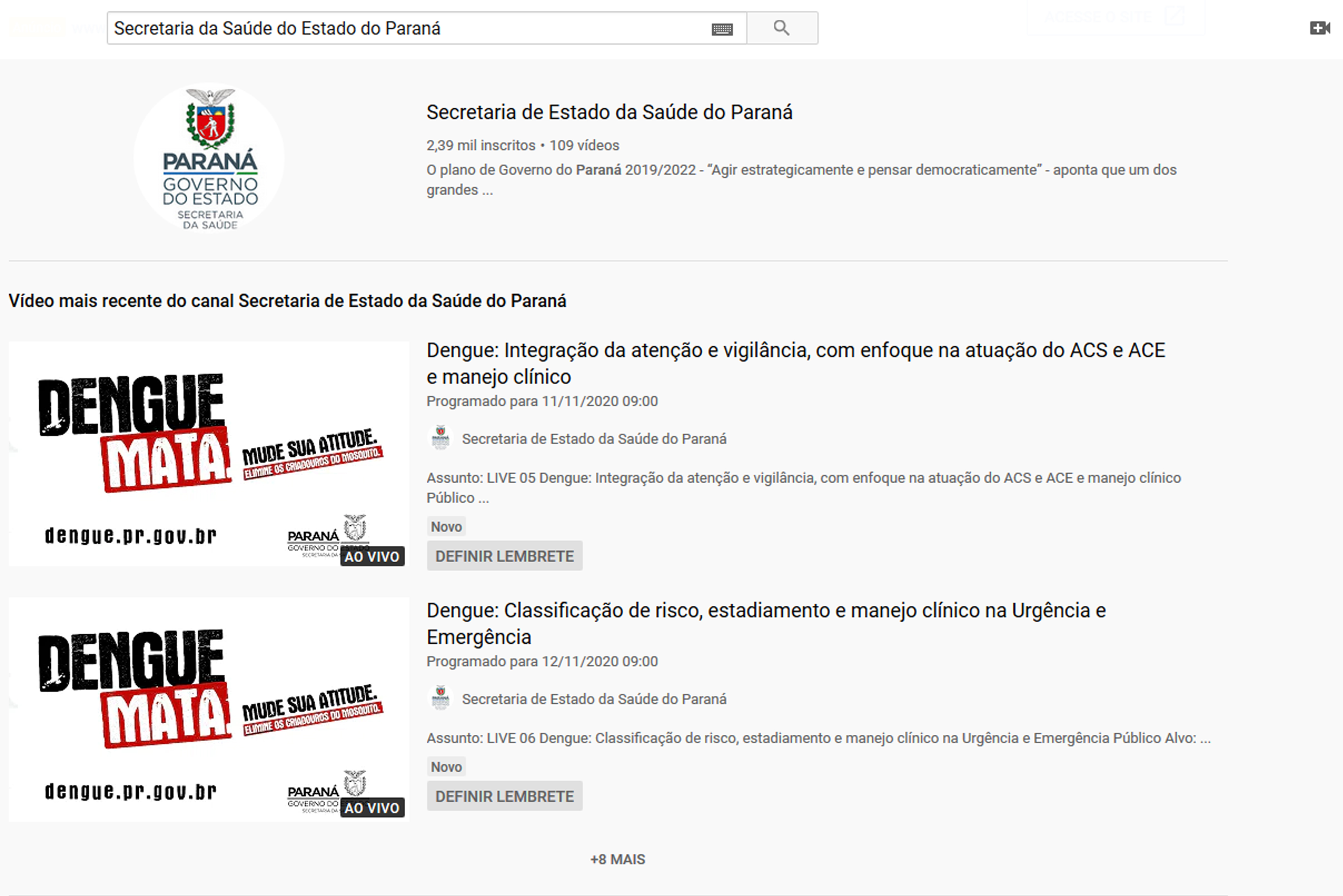Click the magnifier search button
The image size is (1343, 896).
pyautogui.click(x=781, y=28)
